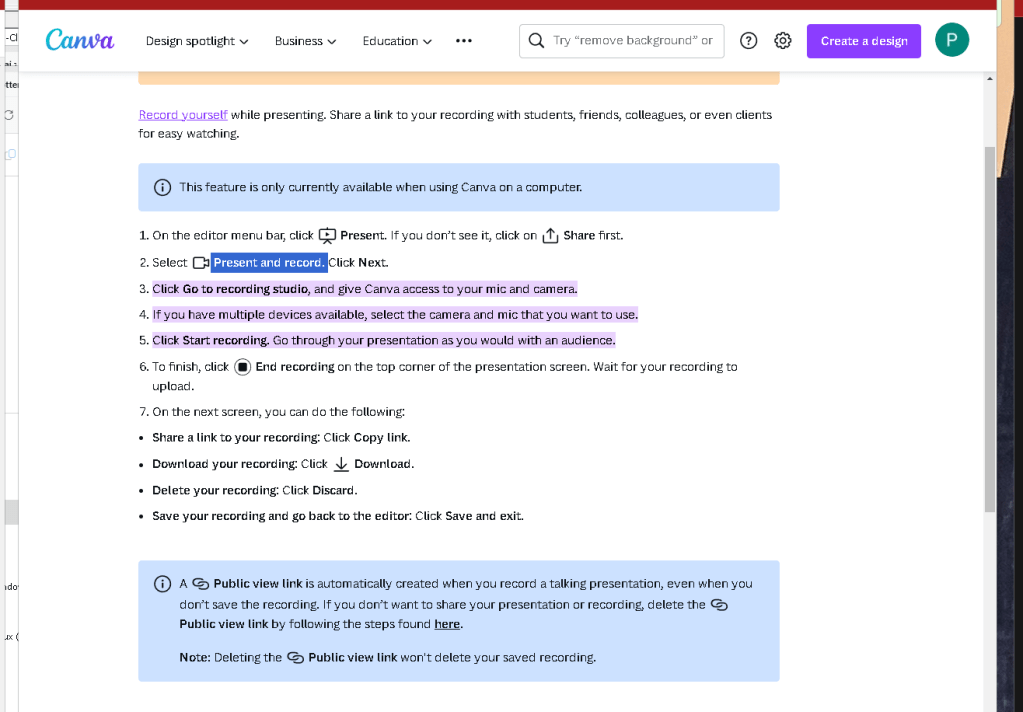Click 'This feature is only currently available' text
The image size is (1023, 712).
tap(380, 187)
